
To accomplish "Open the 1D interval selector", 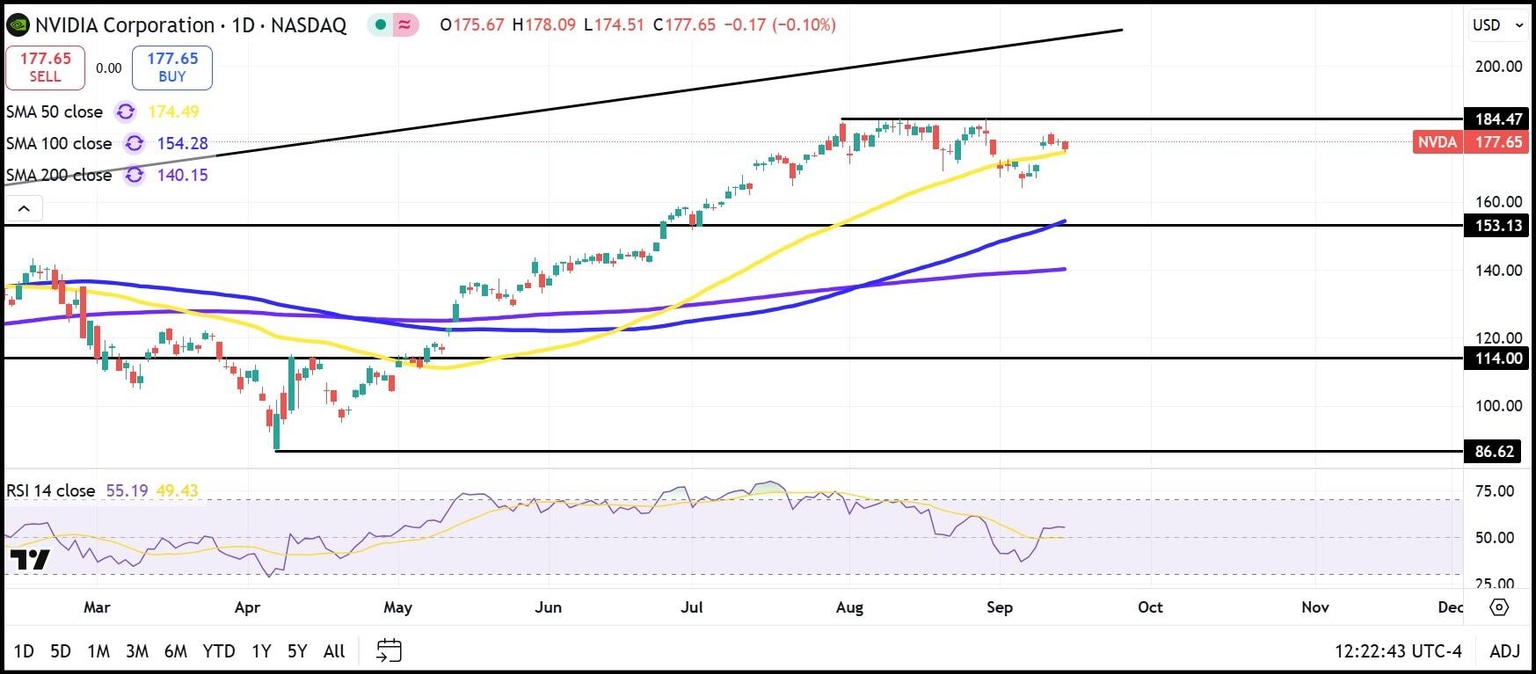I will pyautogui.click(x=244, y=24).
